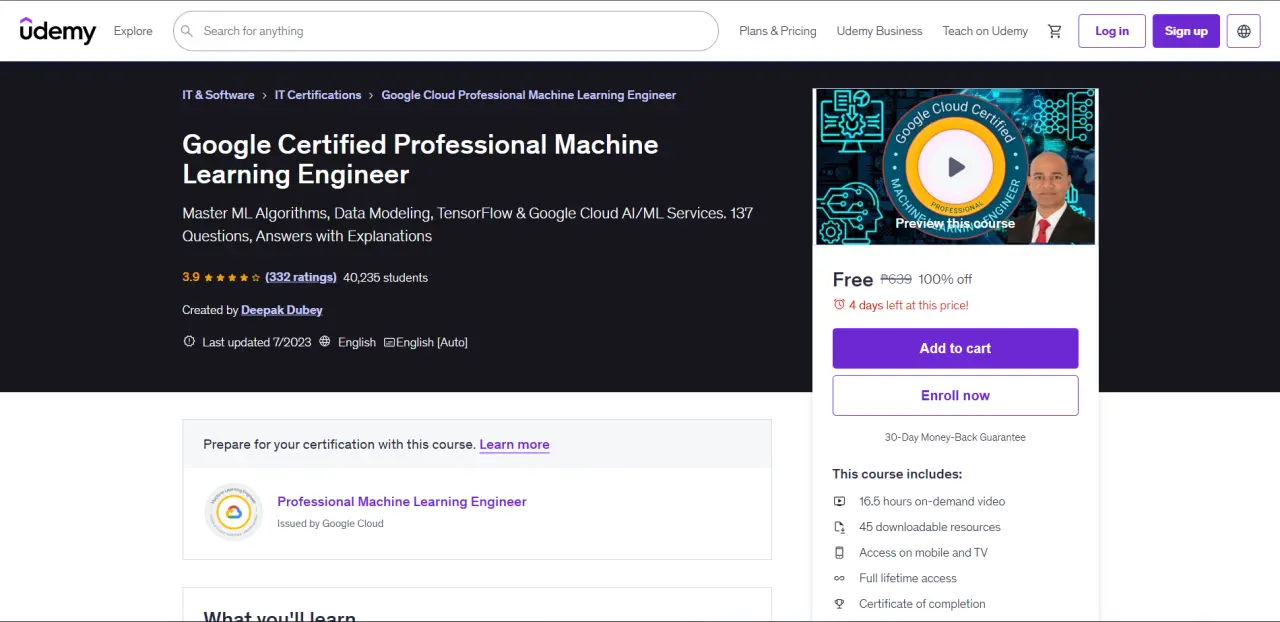Click '45 downloadable resources' text
1280x622 pixels.
[x=930, y=527]
